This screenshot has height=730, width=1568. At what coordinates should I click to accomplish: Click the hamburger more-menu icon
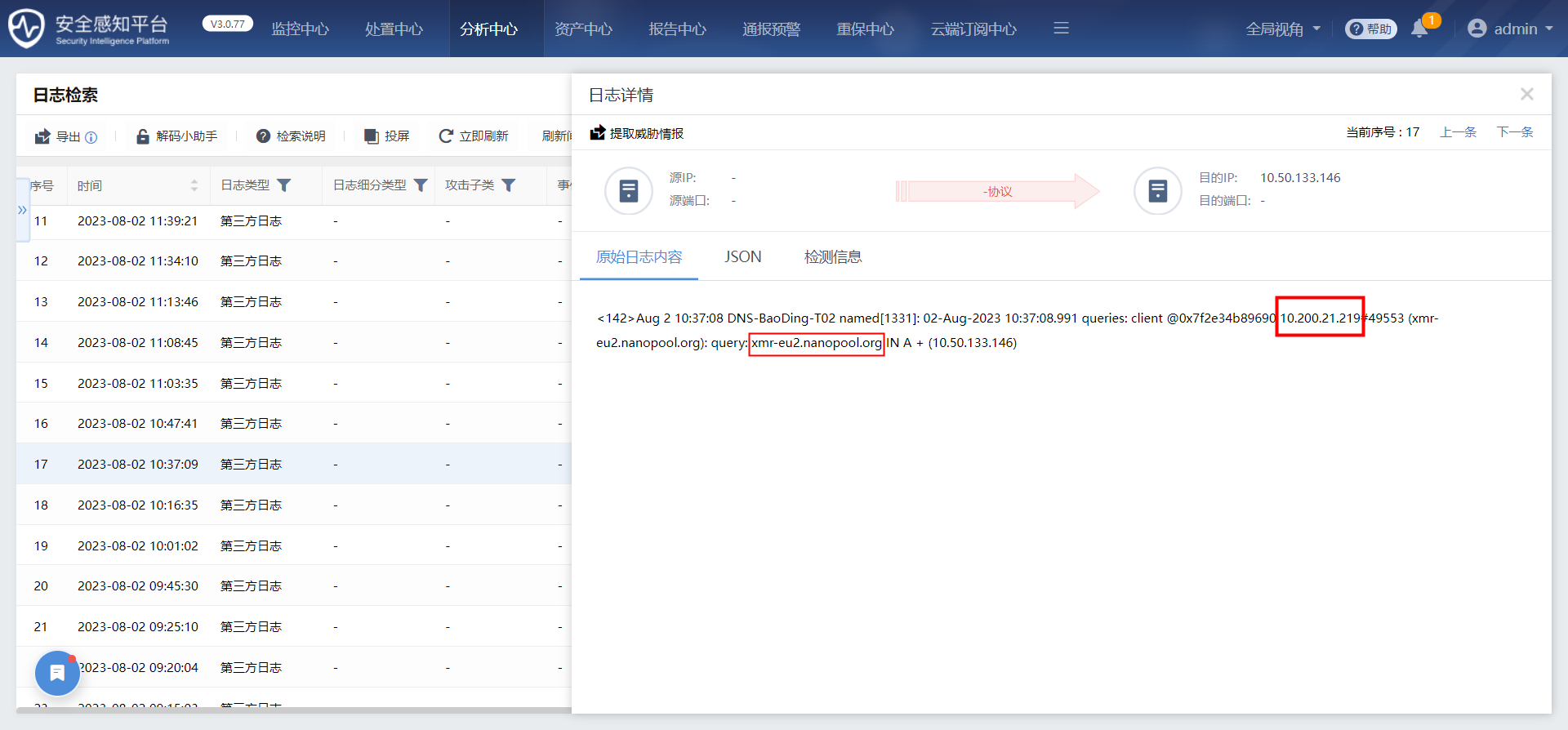pos(1061,29)
